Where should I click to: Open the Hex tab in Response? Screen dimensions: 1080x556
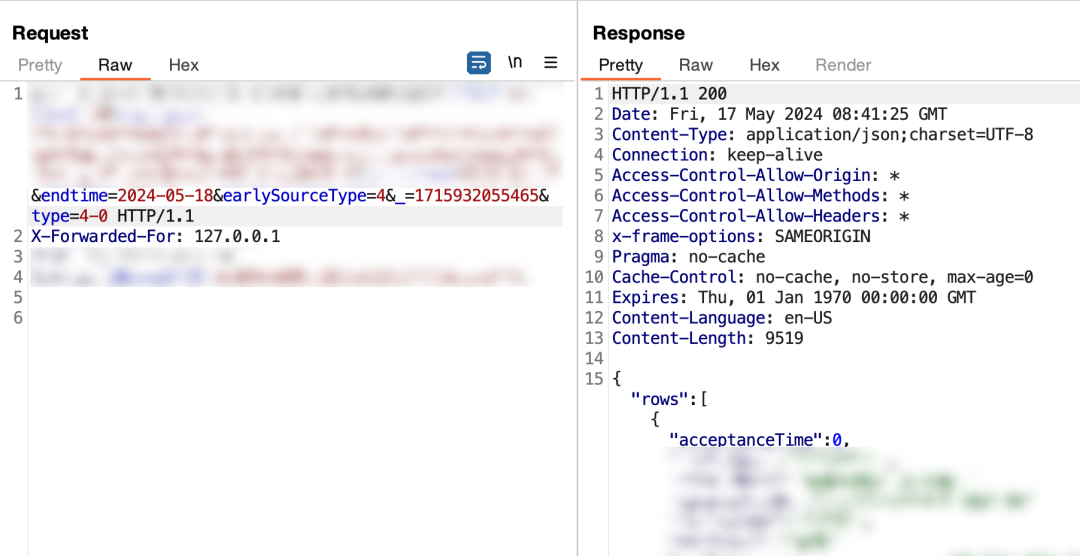coord(764,65)
